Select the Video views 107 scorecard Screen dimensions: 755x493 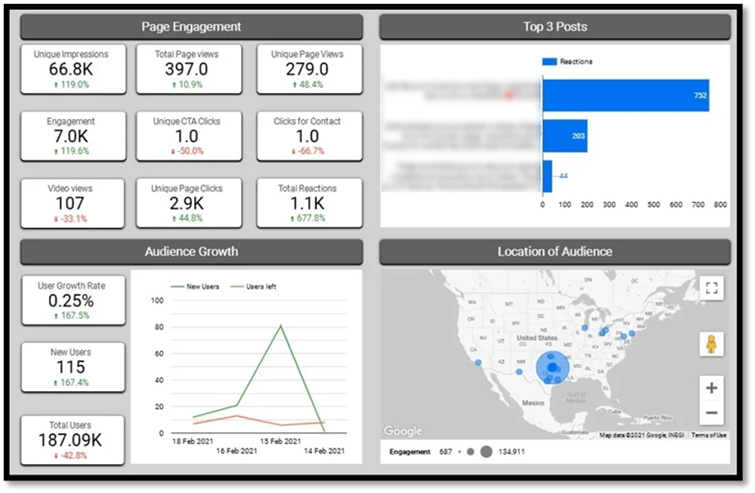point(71,202)
